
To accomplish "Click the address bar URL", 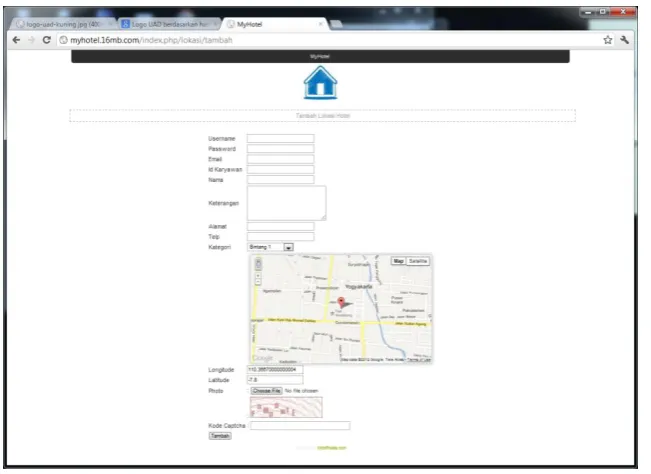I will coord(151,40).
